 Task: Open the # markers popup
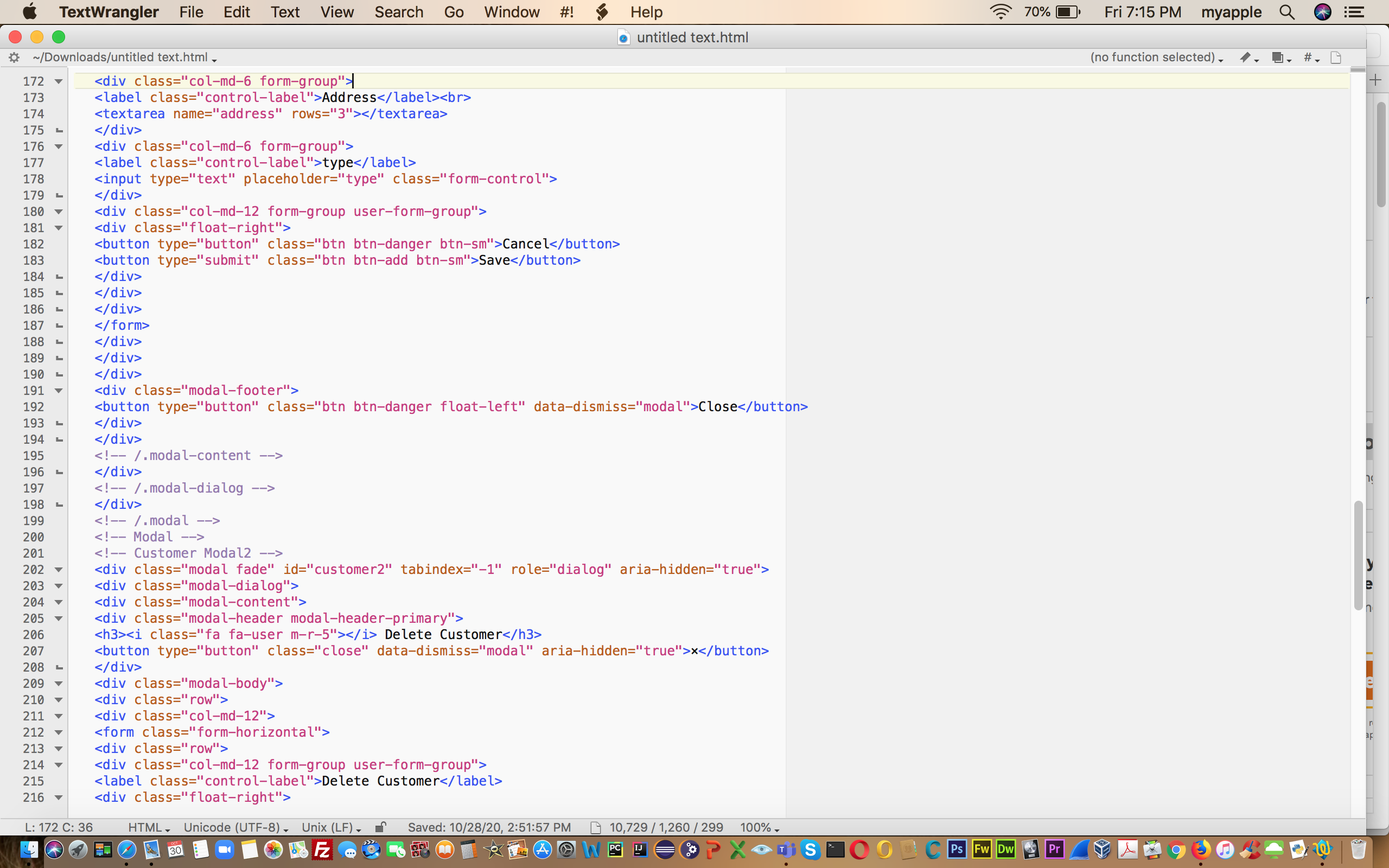[1311, 58]
